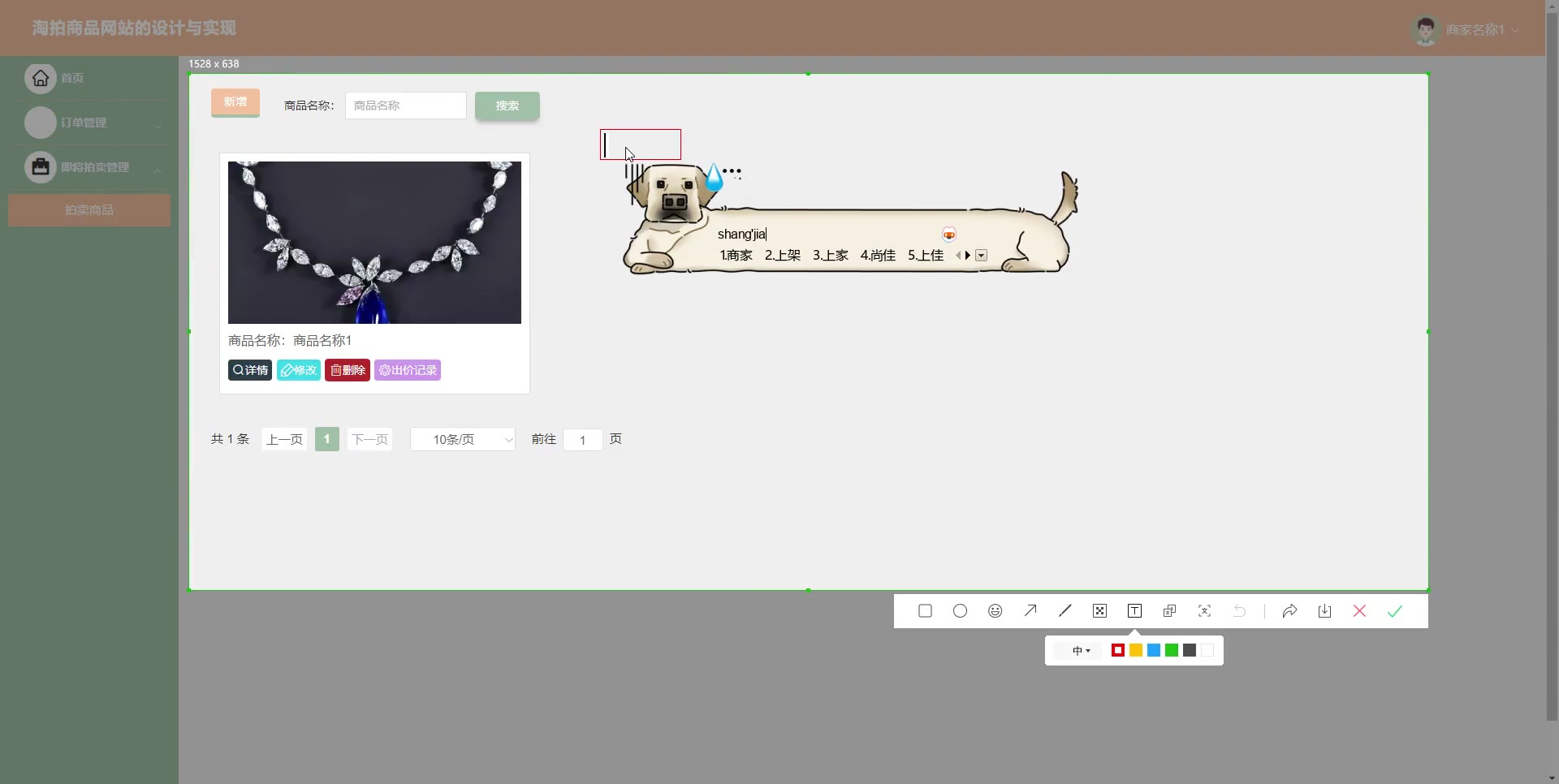
Task: Cancel the screenshot with red X
Action: pos(1360,611)
